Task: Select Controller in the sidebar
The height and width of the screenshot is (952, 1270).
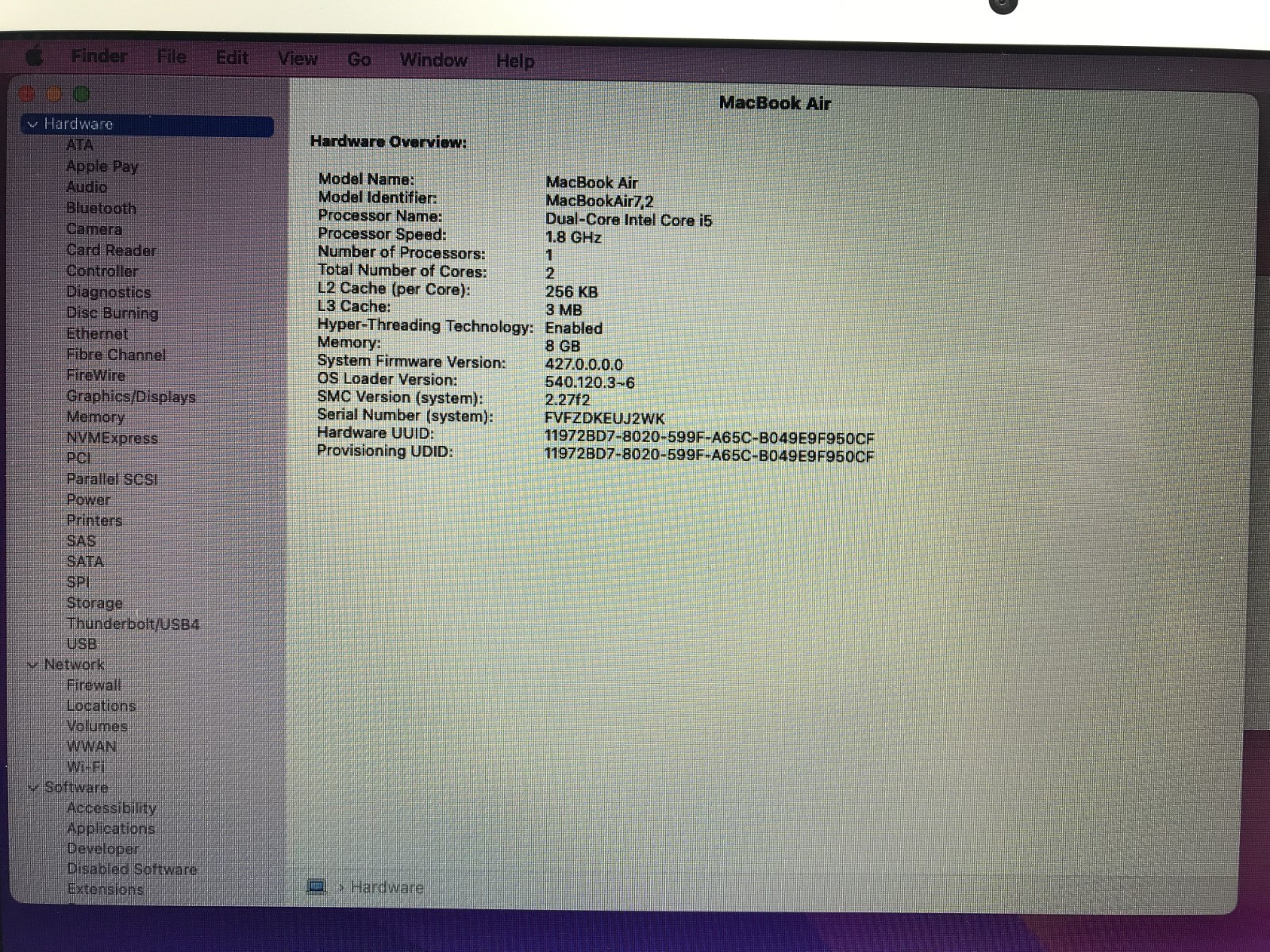Action: tap(102, 271)
